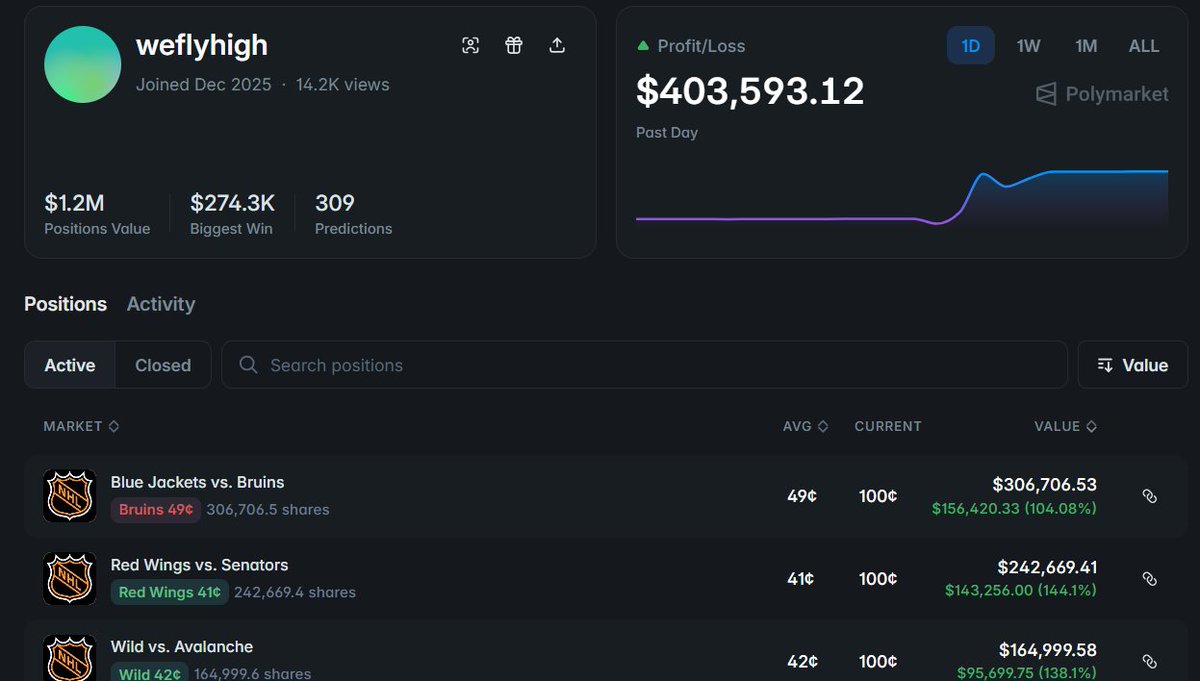Screen dimensions: 1200x681
Task: Click the $306,706.53 value
Action: [1044, 485]
